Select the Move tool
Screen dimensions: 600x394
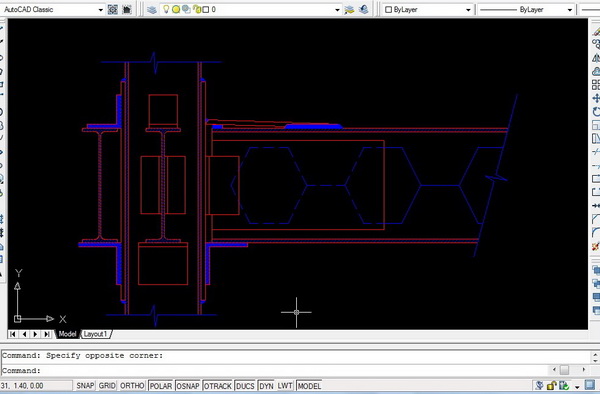point(596,98)
